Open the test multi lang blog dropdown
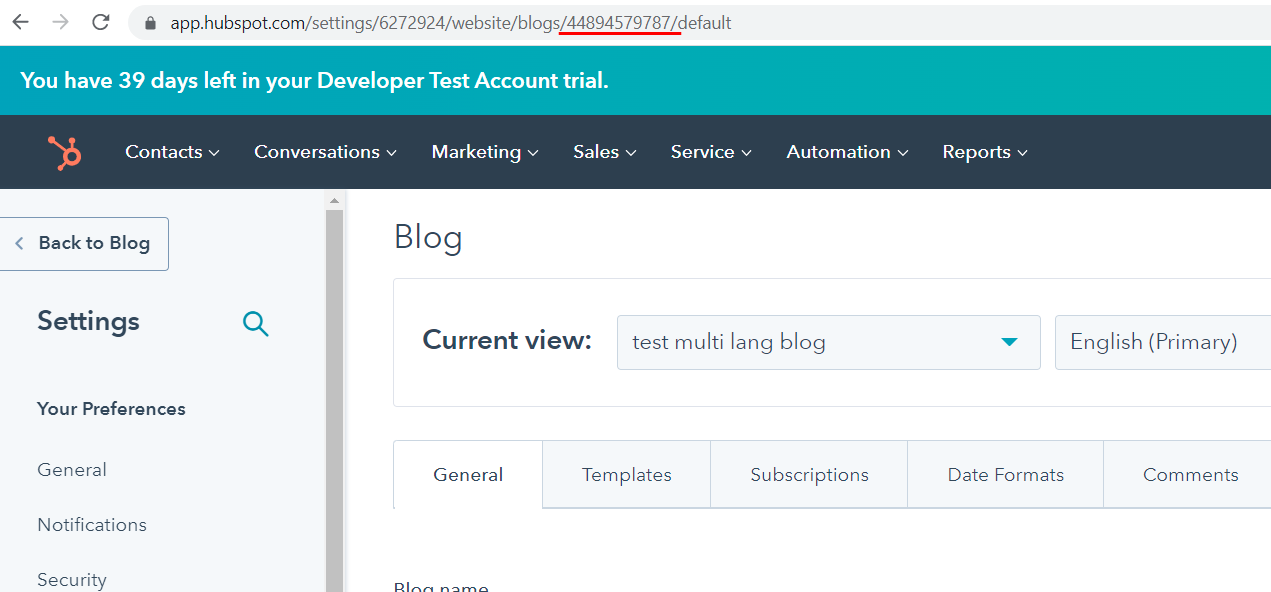Screen dimensions: 1271x592 click(828, 342)
